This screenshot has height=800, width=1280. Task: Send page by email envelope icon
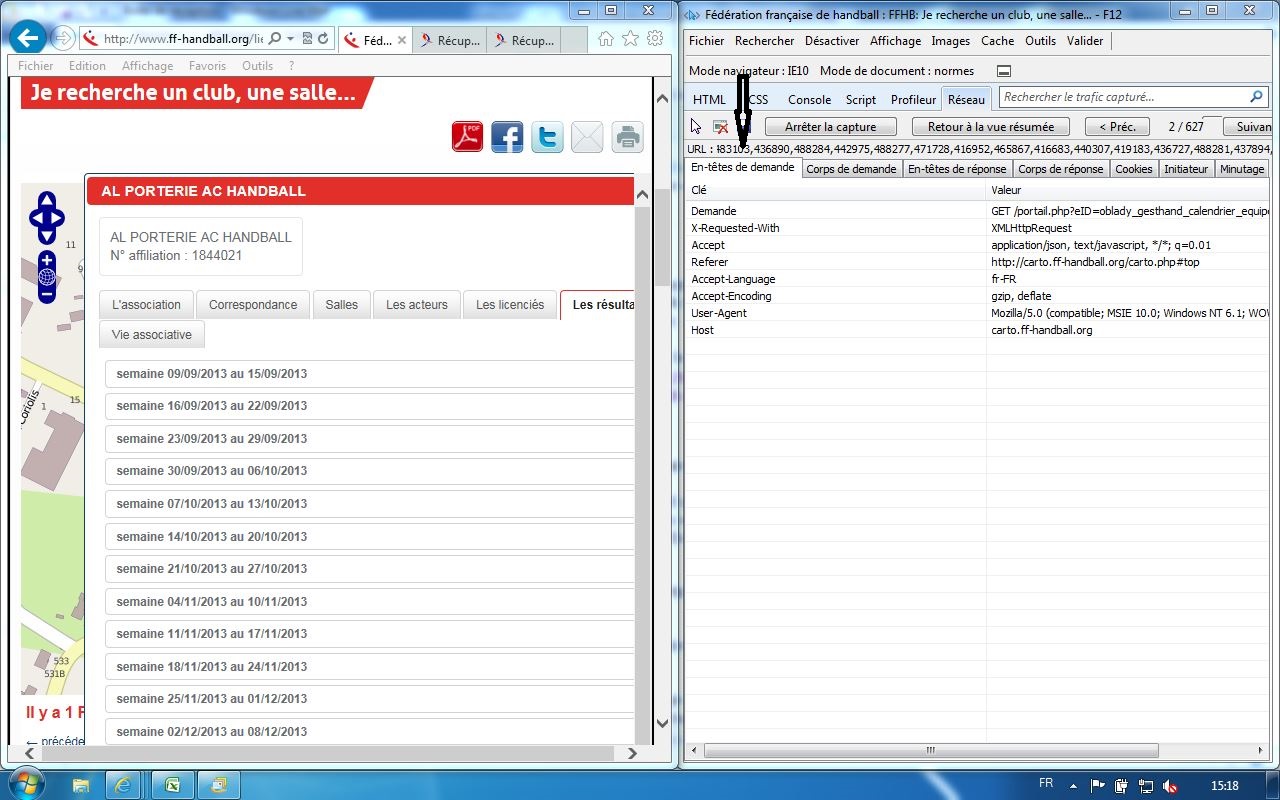[587, 136]
